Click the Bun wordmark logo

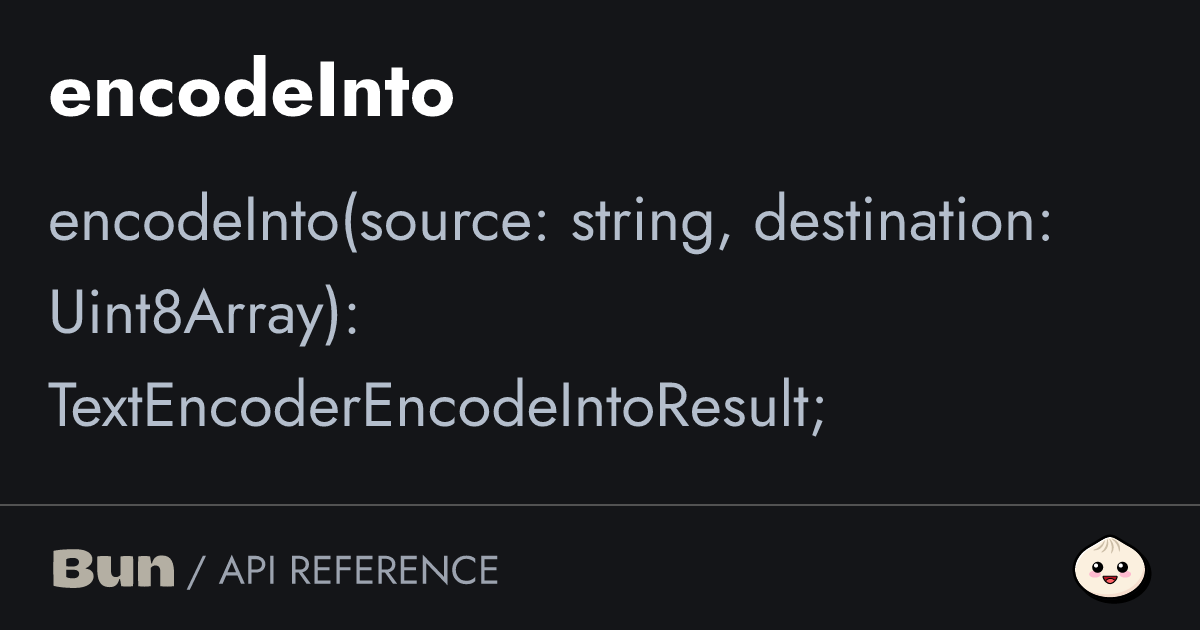click(113, 569)
